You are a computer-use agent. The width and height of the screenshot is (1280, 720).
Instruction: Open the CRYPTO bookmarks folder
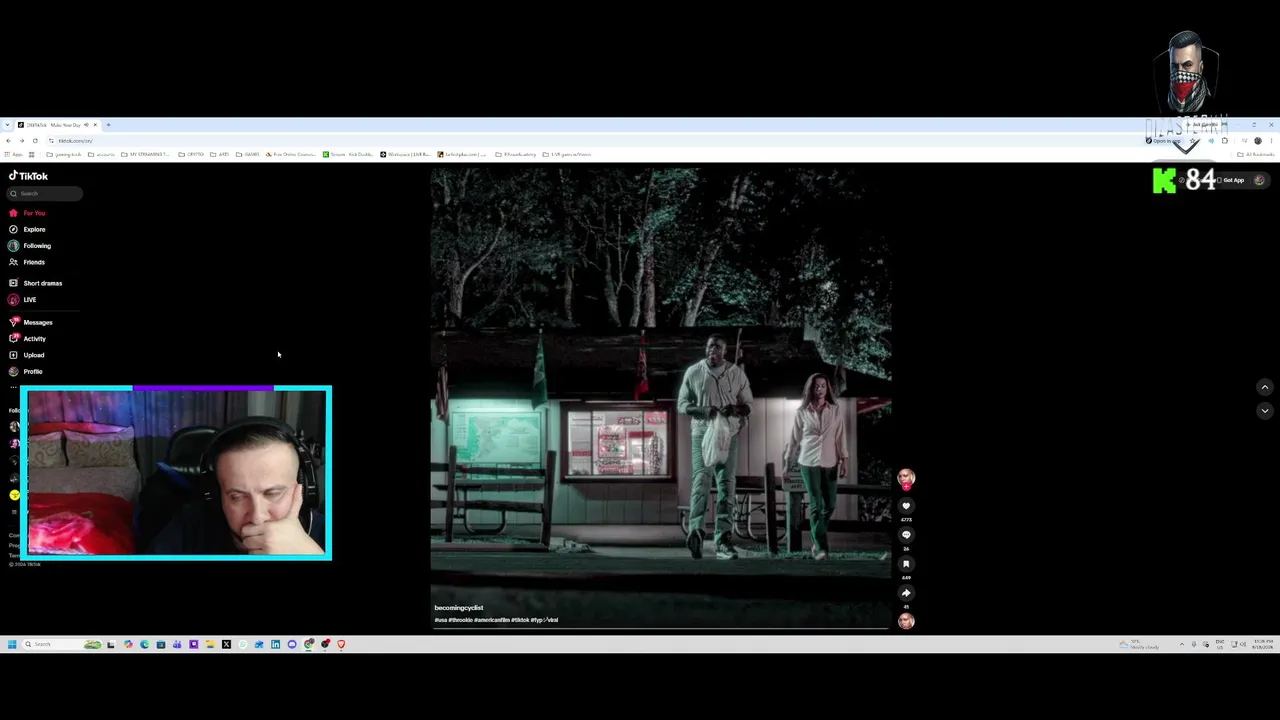192,154
